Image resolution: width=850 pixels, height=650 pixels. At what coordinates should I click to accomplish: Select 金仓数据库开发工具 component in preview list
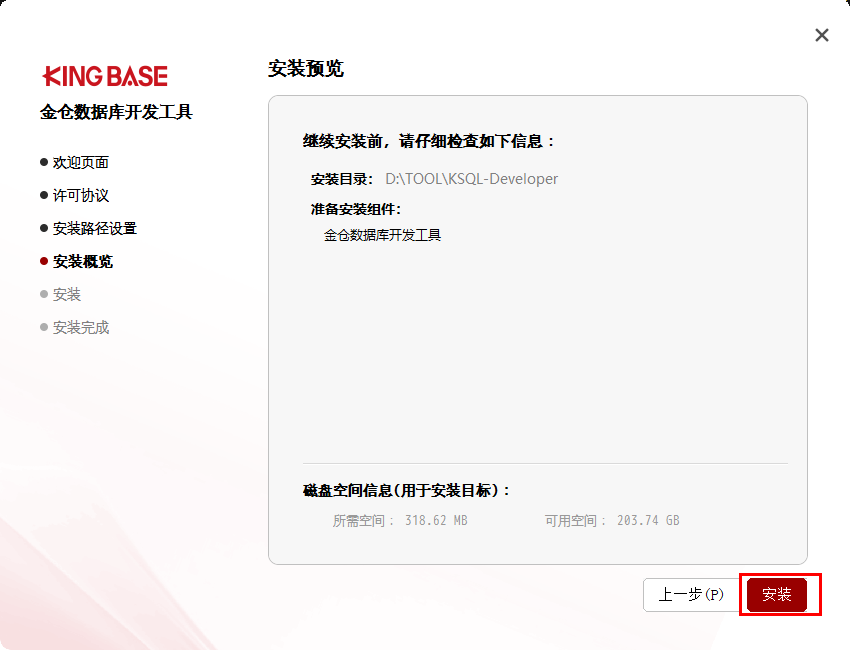[382, 235]
